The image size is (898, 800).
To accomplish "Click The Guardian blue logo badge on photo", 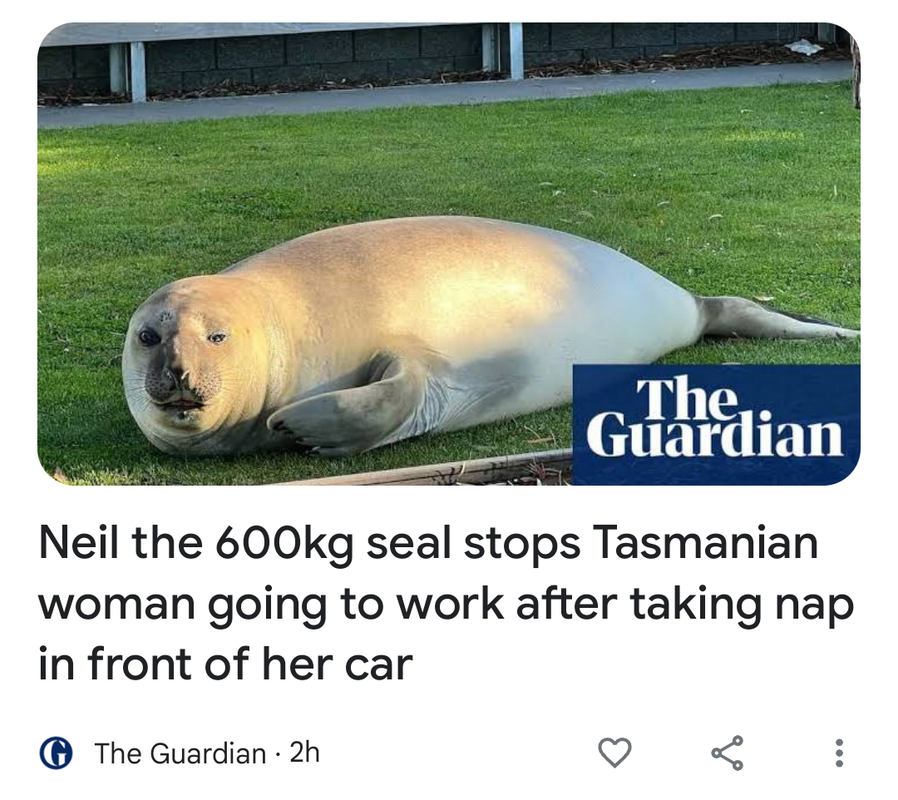I will [716, 424].
